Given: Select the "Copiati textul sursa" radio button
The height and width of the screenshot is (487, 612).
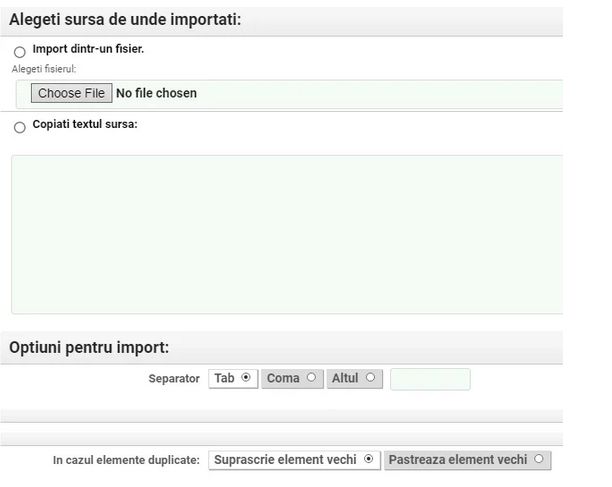Looking at the screenshot, I should point(20,127).
